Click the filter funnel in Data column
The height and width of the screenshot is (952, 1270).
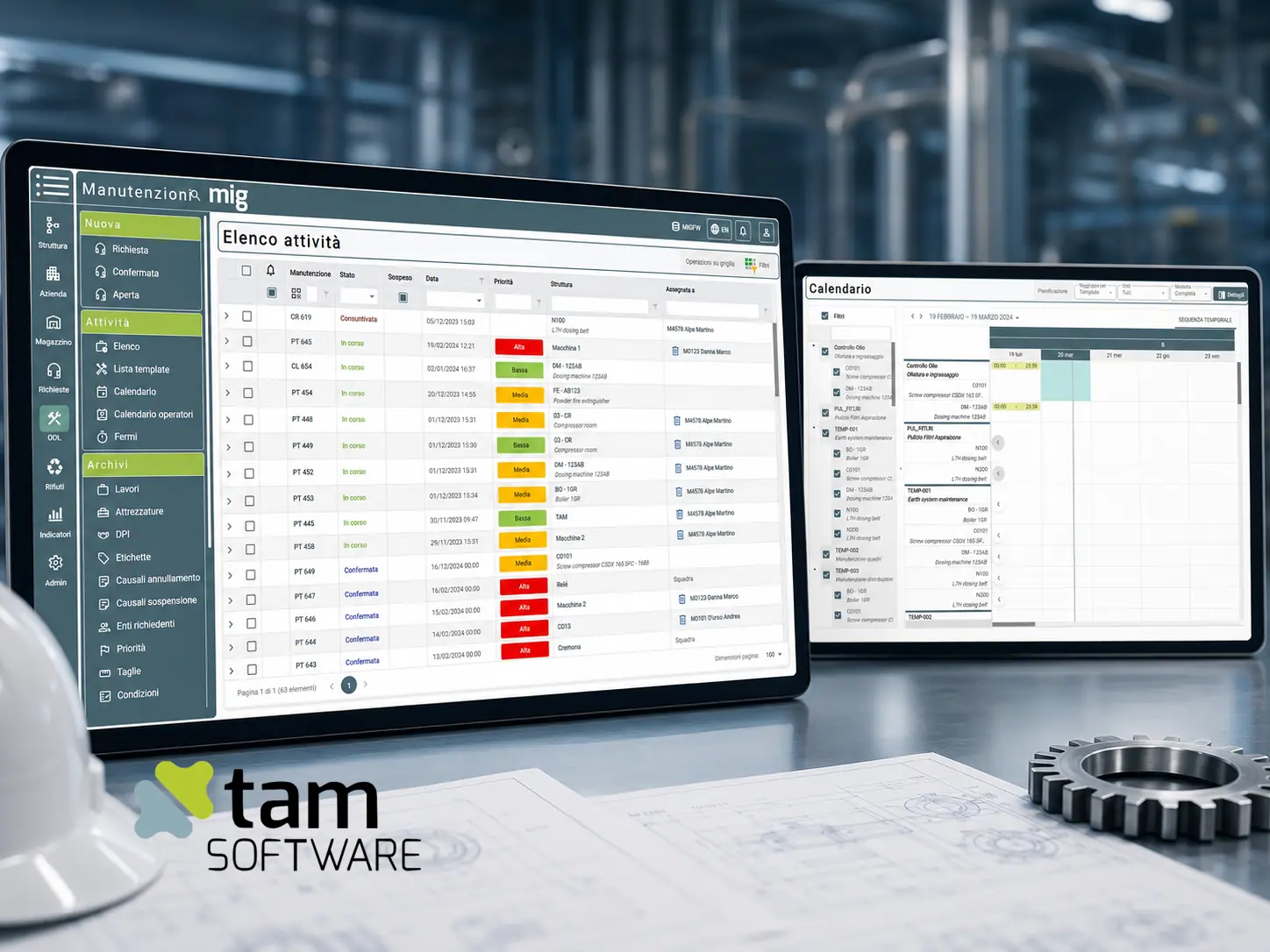[482, 281]
